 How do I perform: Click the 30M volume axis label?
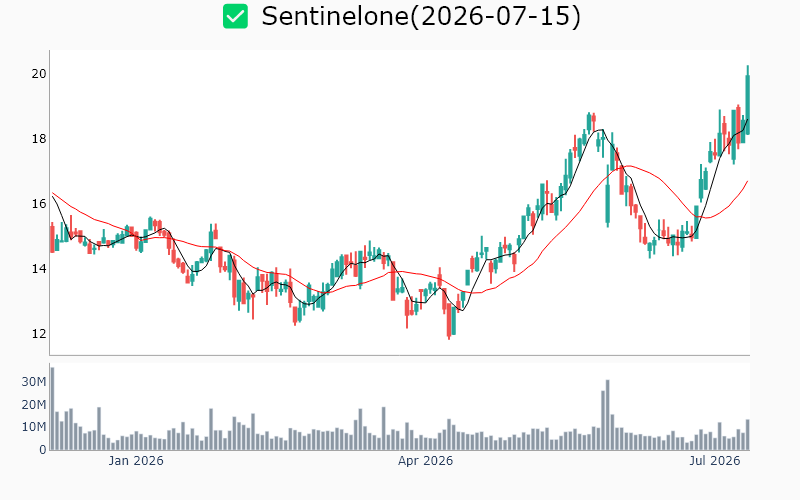click(x=34, y=382)
